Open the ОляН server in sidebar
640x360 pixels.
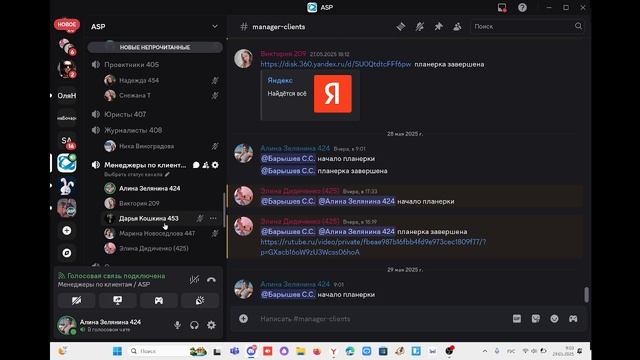tap(67, 96)
